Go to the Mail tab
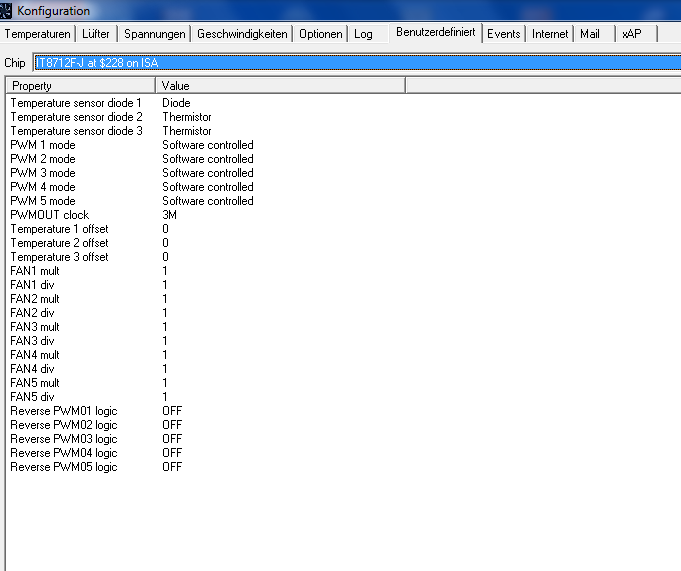The image size is (681, 571). 589,34
